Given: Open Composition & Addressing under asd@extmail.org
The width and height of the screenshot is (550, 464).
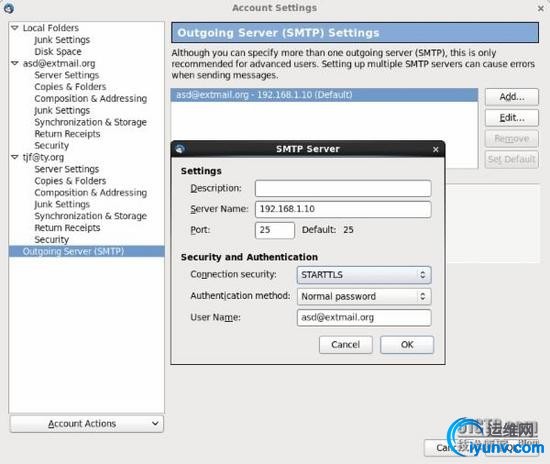Looking at the screenshot, I should tap(90, 99).
